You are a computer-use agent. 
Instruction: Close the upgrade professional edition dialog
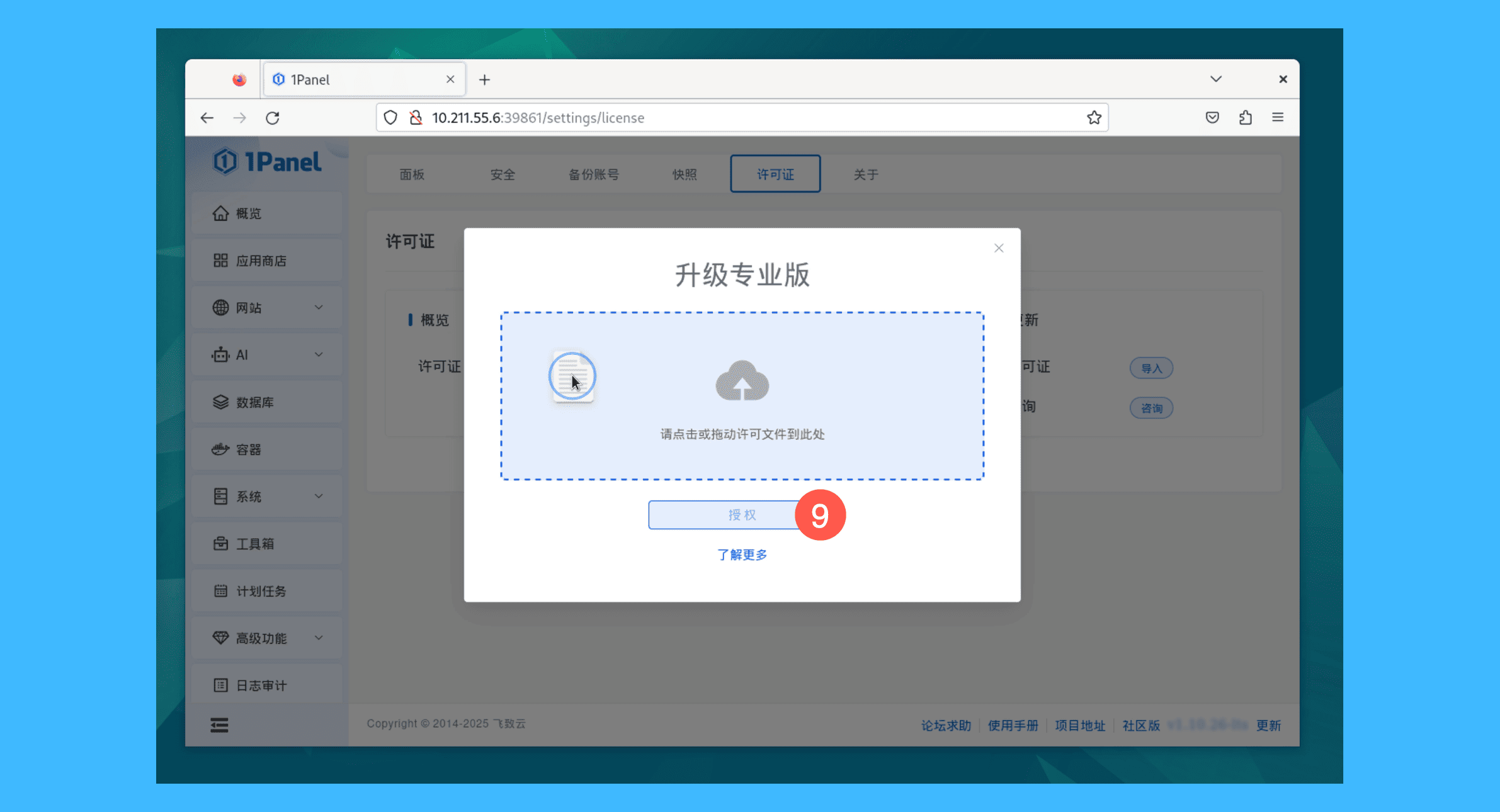click(x=998, y=248)
